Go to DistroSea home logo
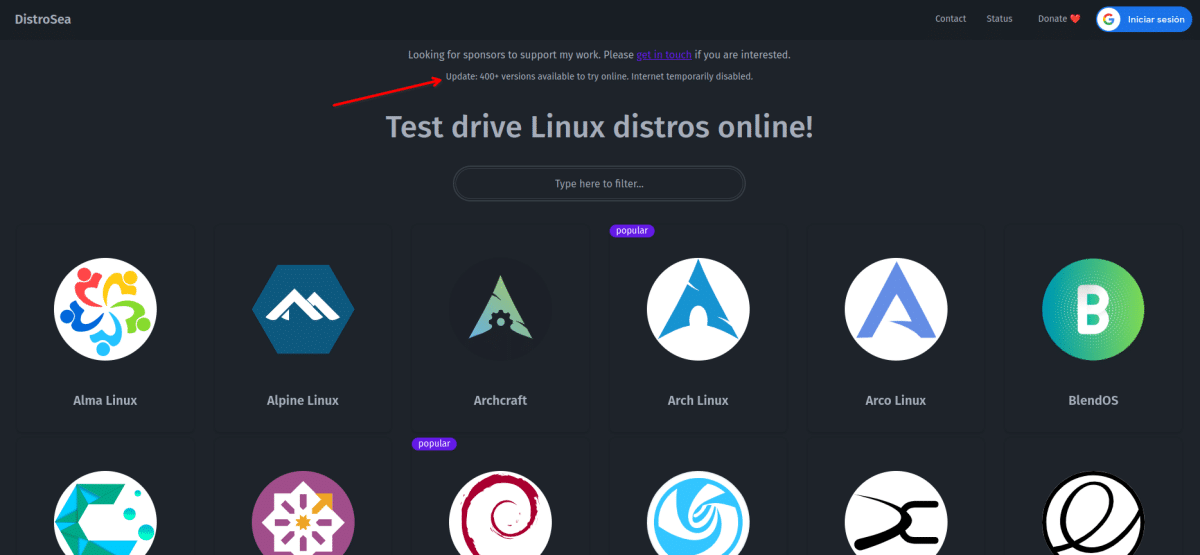The height and width of the screenshot is (555, 1200). (x=43, y=19)
